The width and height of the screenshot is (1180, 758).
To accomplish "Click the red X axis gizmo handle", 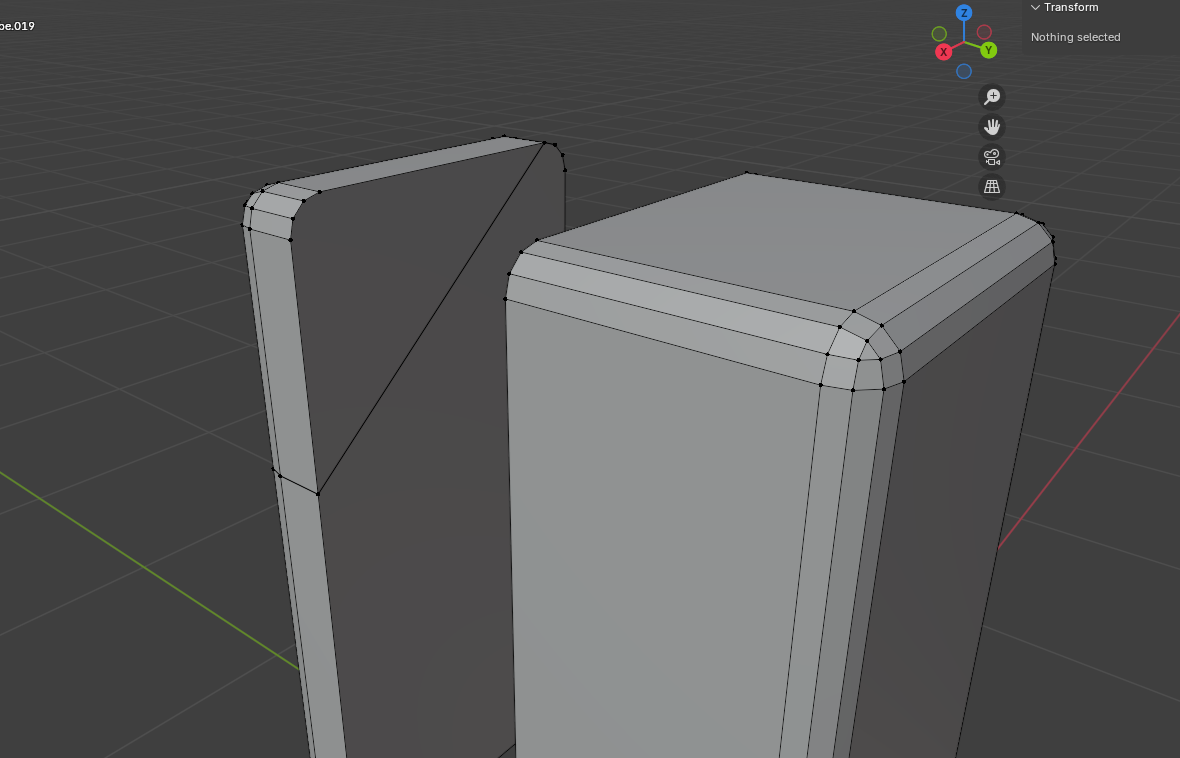I will coord(944,52).
